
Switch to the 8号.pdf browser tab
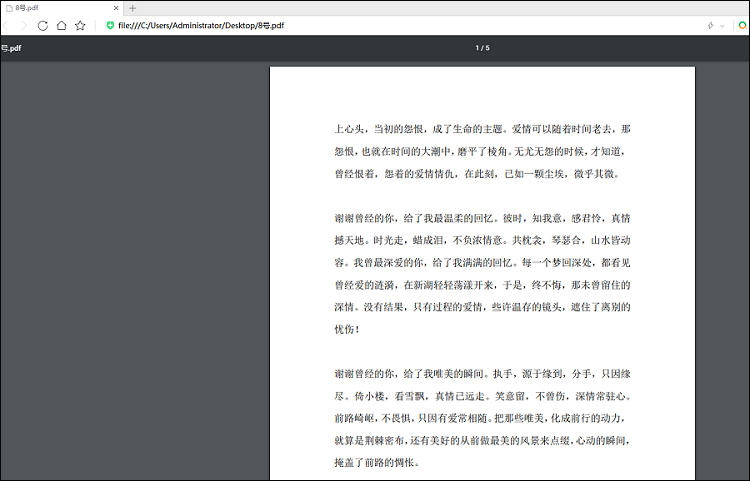click(61, 8)
